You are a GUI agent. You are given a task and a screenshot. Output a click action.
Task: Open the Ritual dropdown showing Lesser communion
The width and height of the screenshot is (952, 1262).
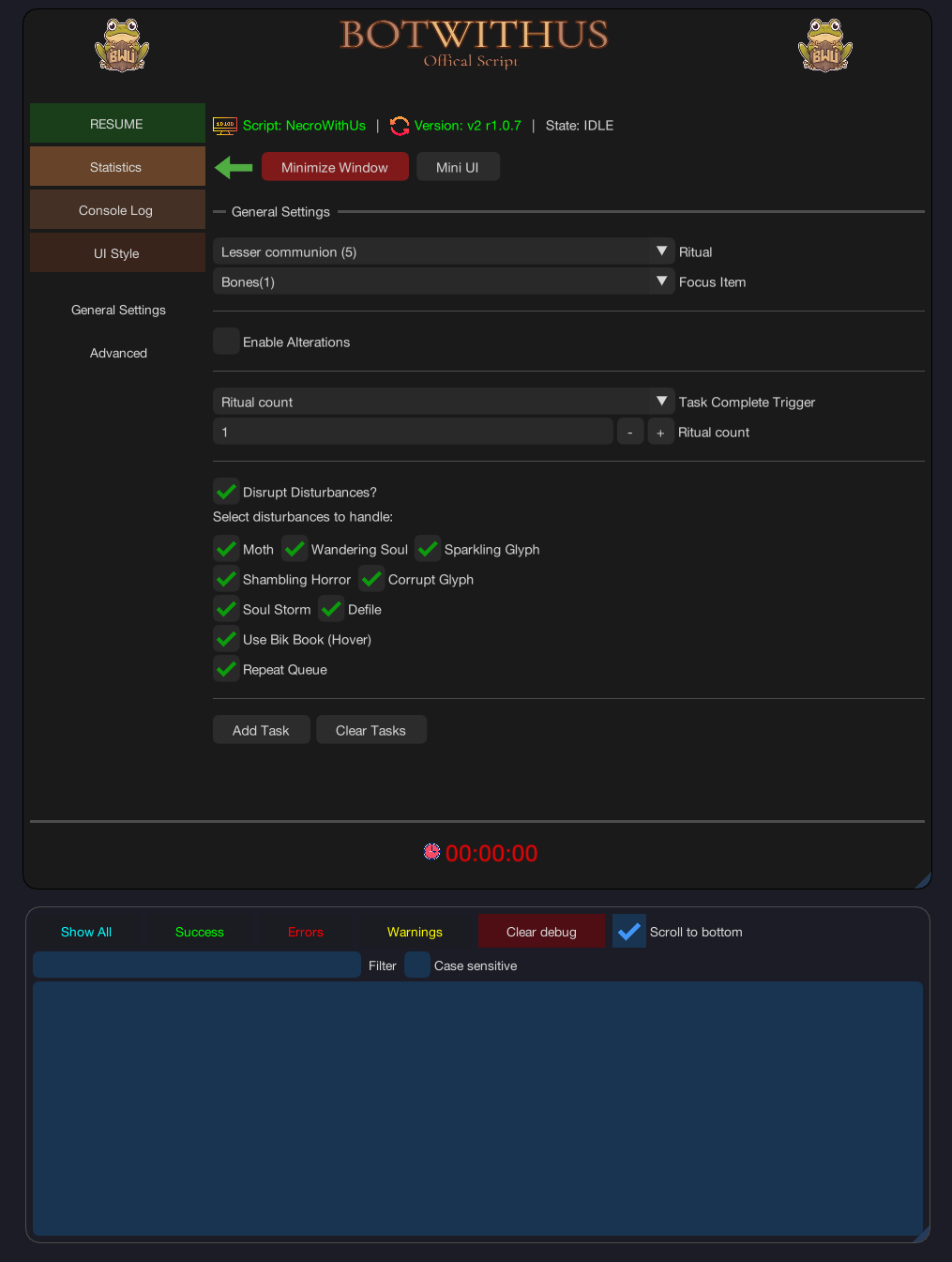[x=443, y=251]
